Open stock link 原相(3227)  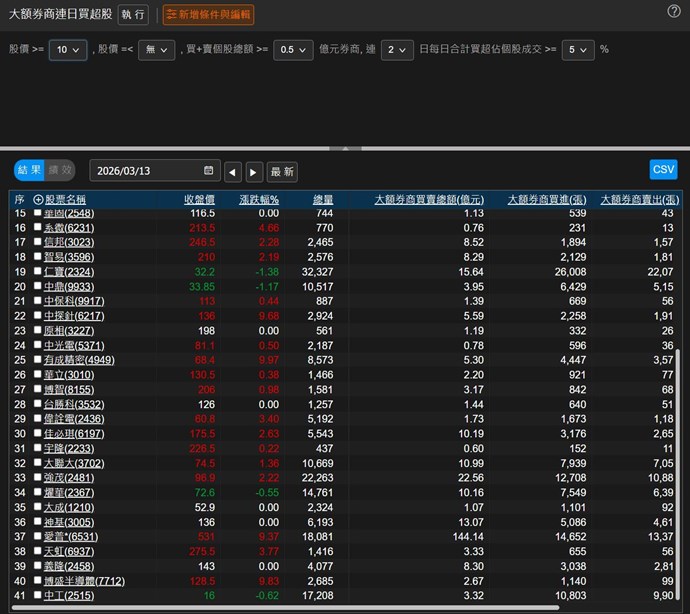tap(69, 331)
